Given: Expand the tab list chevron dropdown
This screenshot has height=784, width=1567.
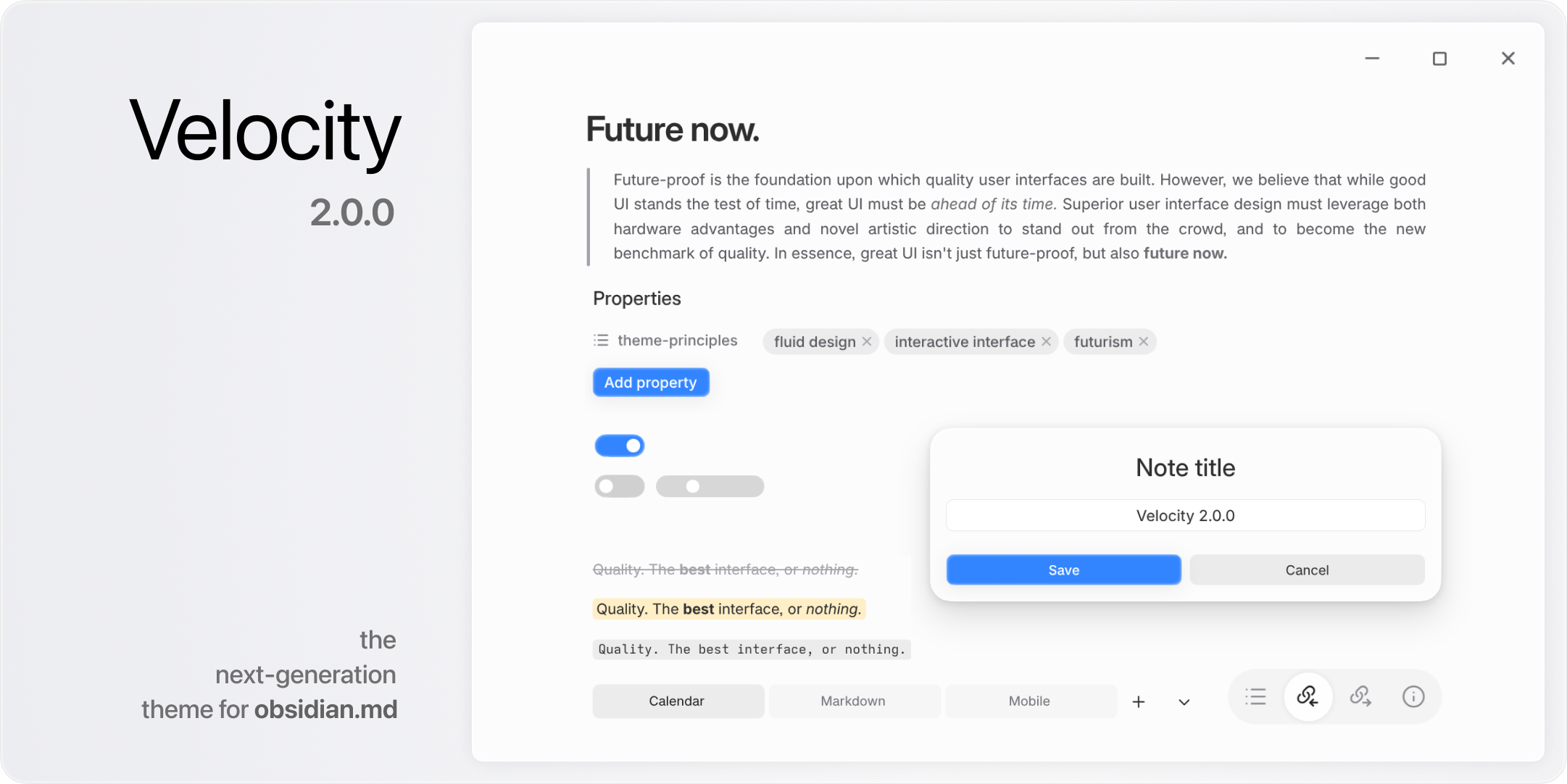Looking at the screenshot, I should pos(1184,701).
